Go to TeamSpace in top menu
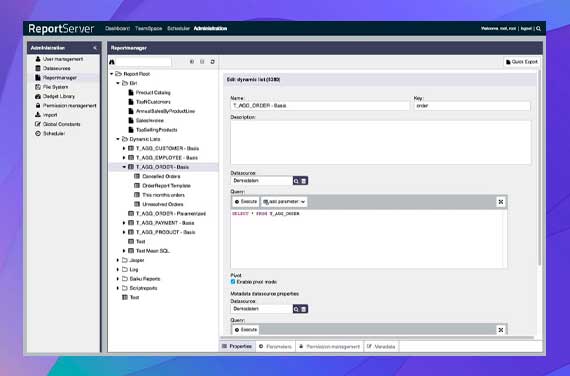This screenshot has height=376, width=570. [148, 28]
